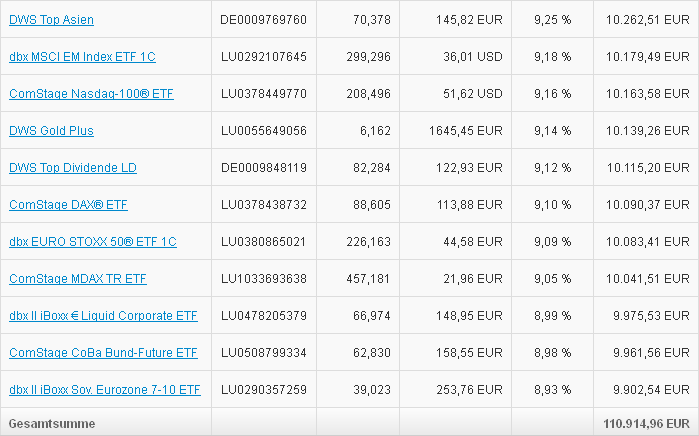Click the share 9,18 %

point(553,57)
